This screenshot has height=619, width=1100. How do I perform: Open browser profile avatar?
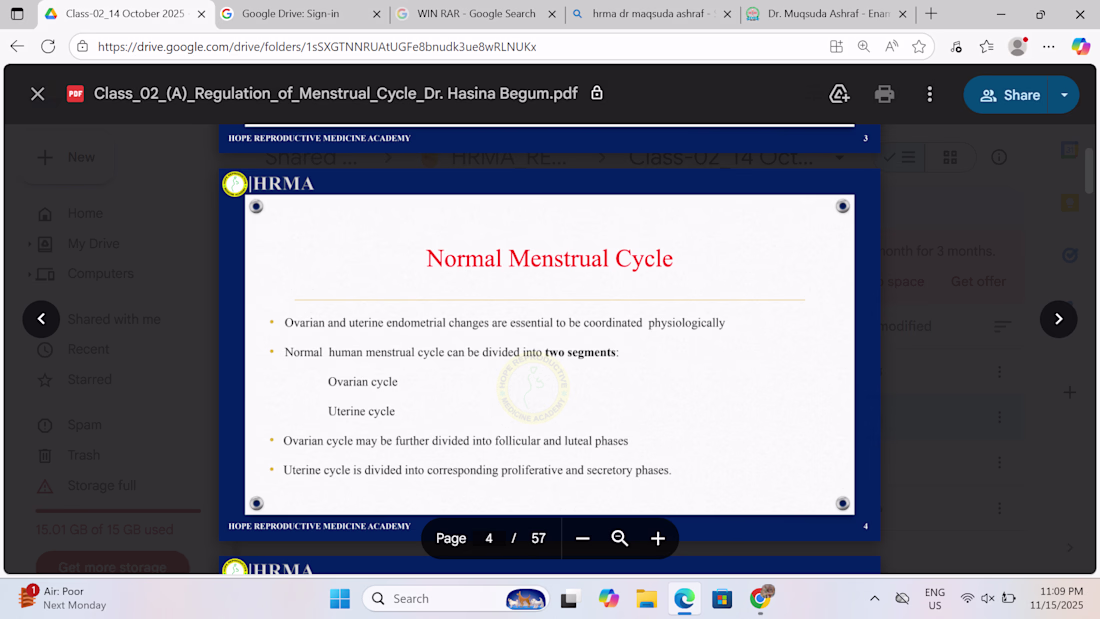click(x=1018, y=46)
